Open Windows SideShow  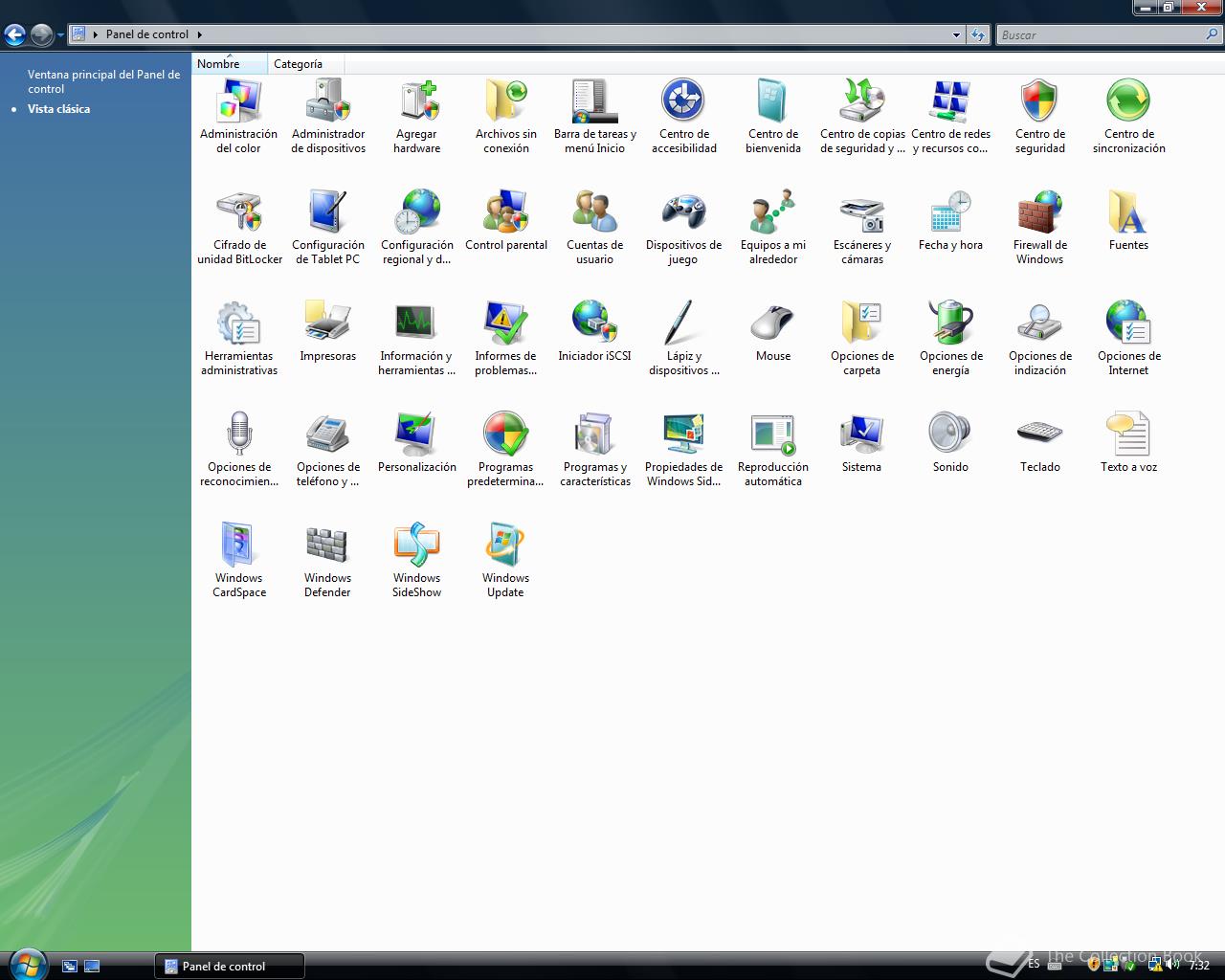coord(416,561)
